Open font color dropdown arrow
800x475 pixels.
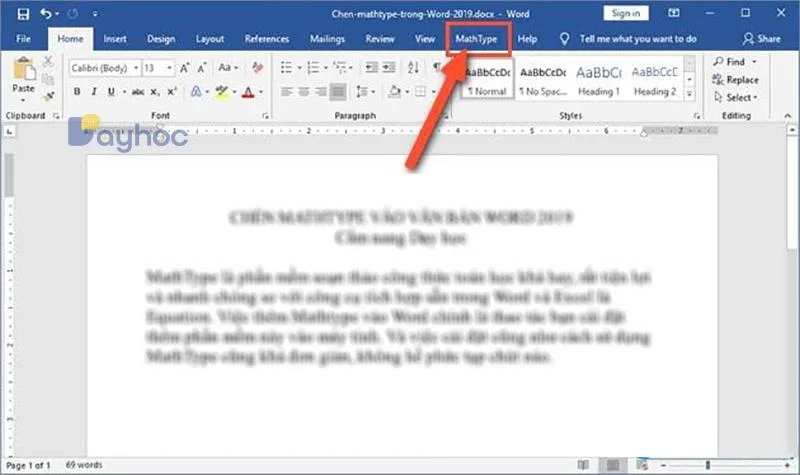pyautogui.click(x=261, y=92)
